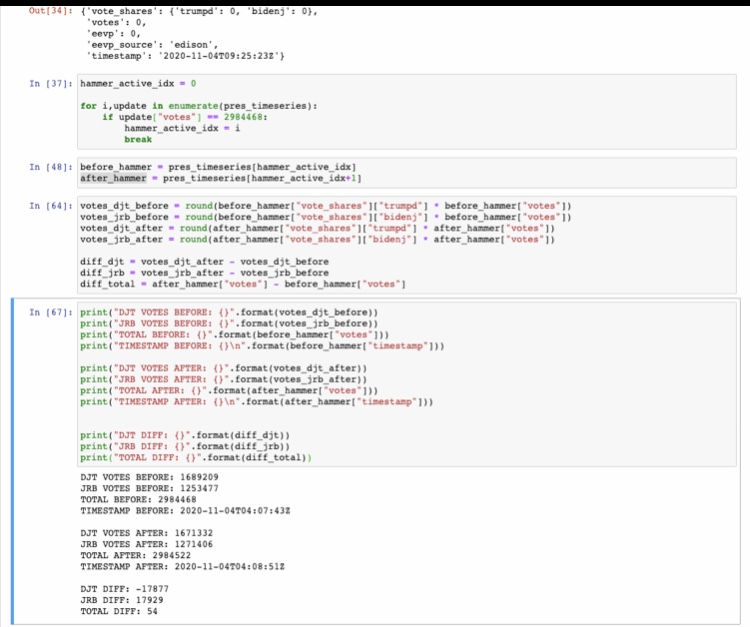Click the votes_jrb_after assignment line
This screenshot has height=627, width=750.
(x=317, y=240)
